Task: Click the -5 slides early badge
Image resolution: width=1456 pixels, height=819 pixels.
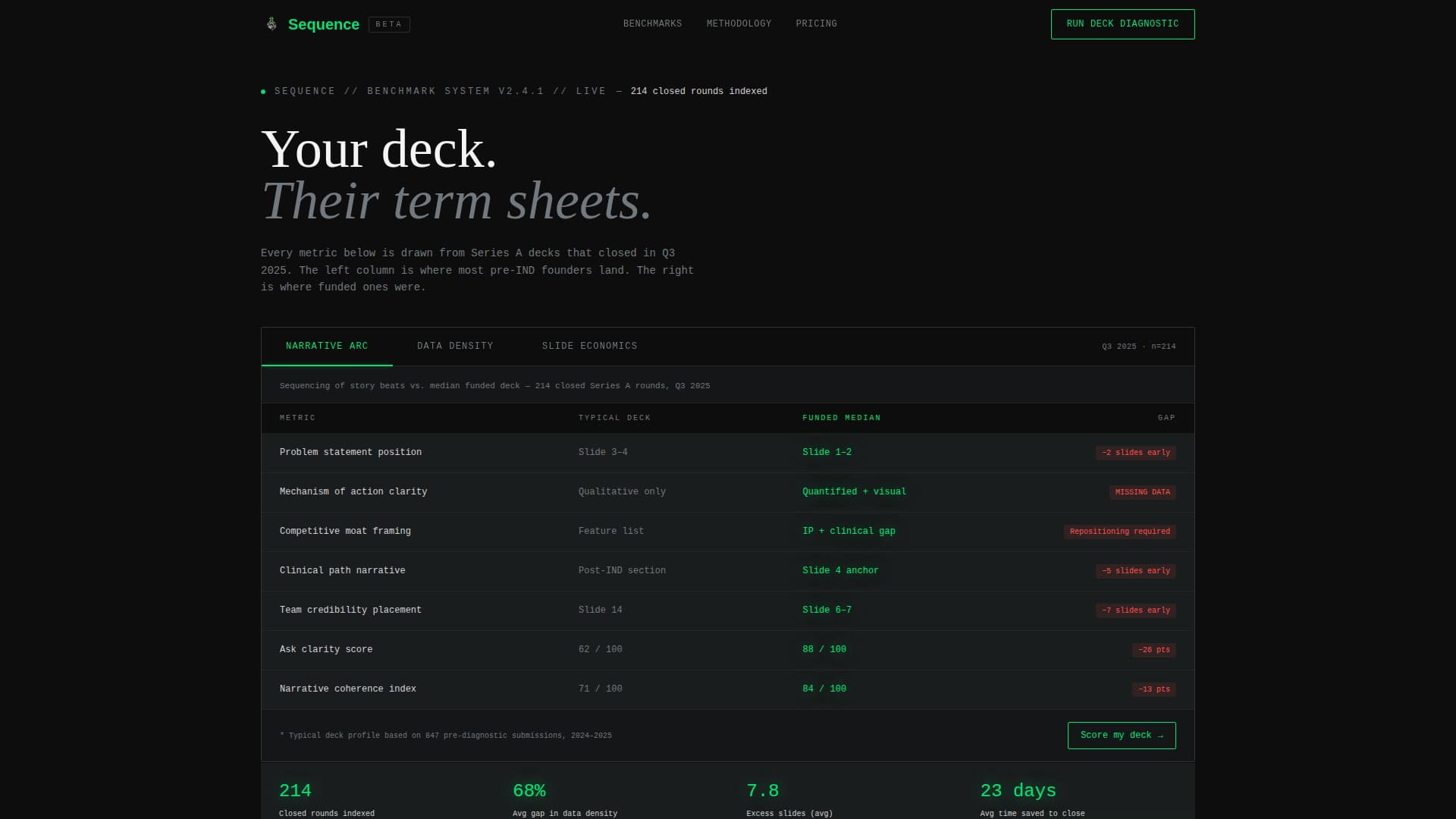Action: point(1135,571)
